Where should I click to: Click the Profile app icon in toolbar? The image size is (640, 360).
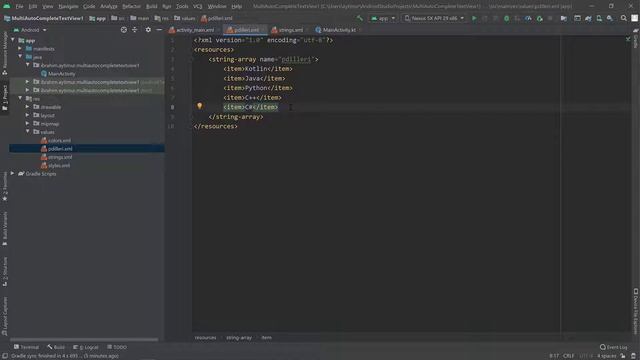tap(528, 18)
